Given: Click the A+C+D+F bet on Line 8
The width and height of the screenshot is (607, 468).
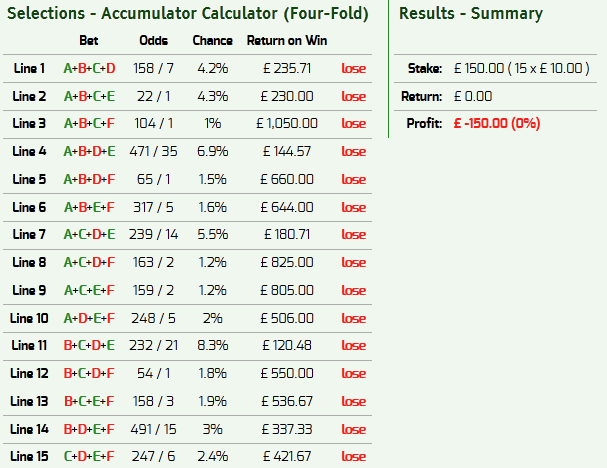Looking at the screenshot, I should (89, 262).
